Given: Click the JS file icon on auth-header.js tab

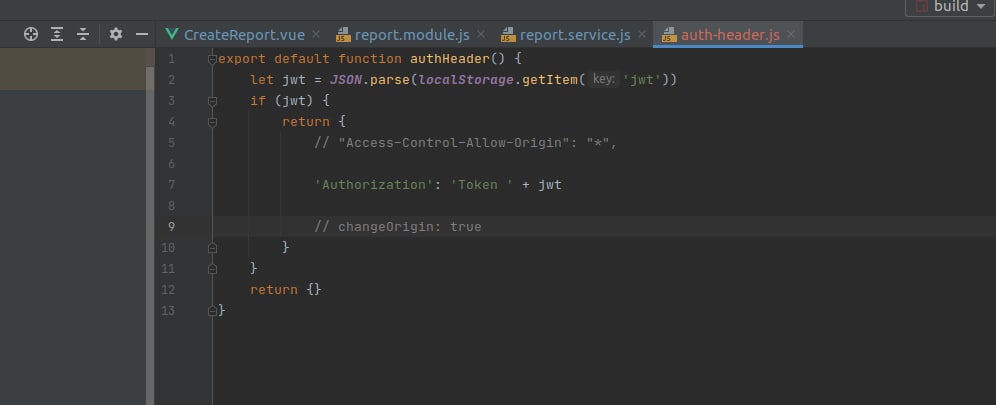Looking at the screenshot, I should [x=669, y=35].
